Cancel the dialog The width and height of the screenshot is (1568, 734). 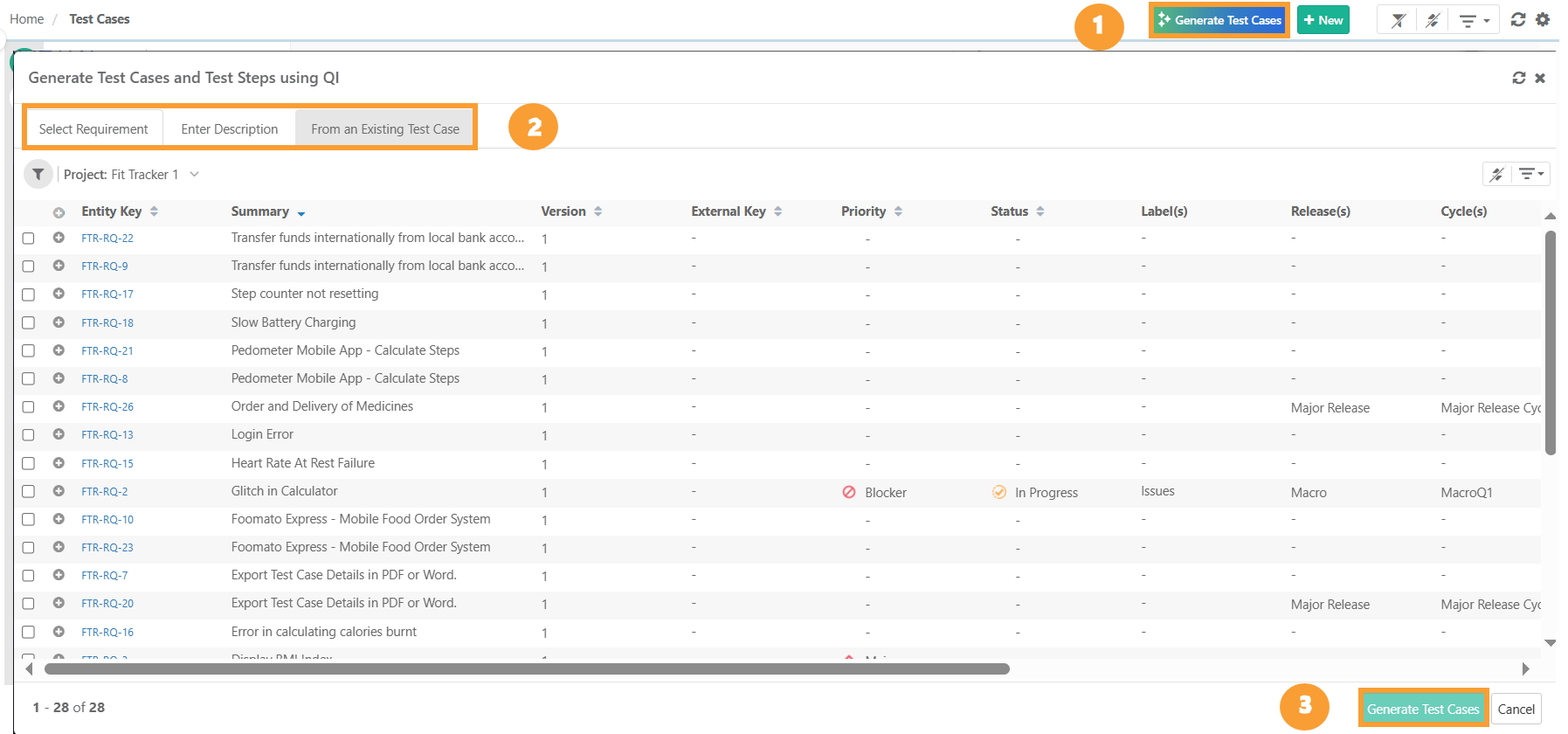1516,709
